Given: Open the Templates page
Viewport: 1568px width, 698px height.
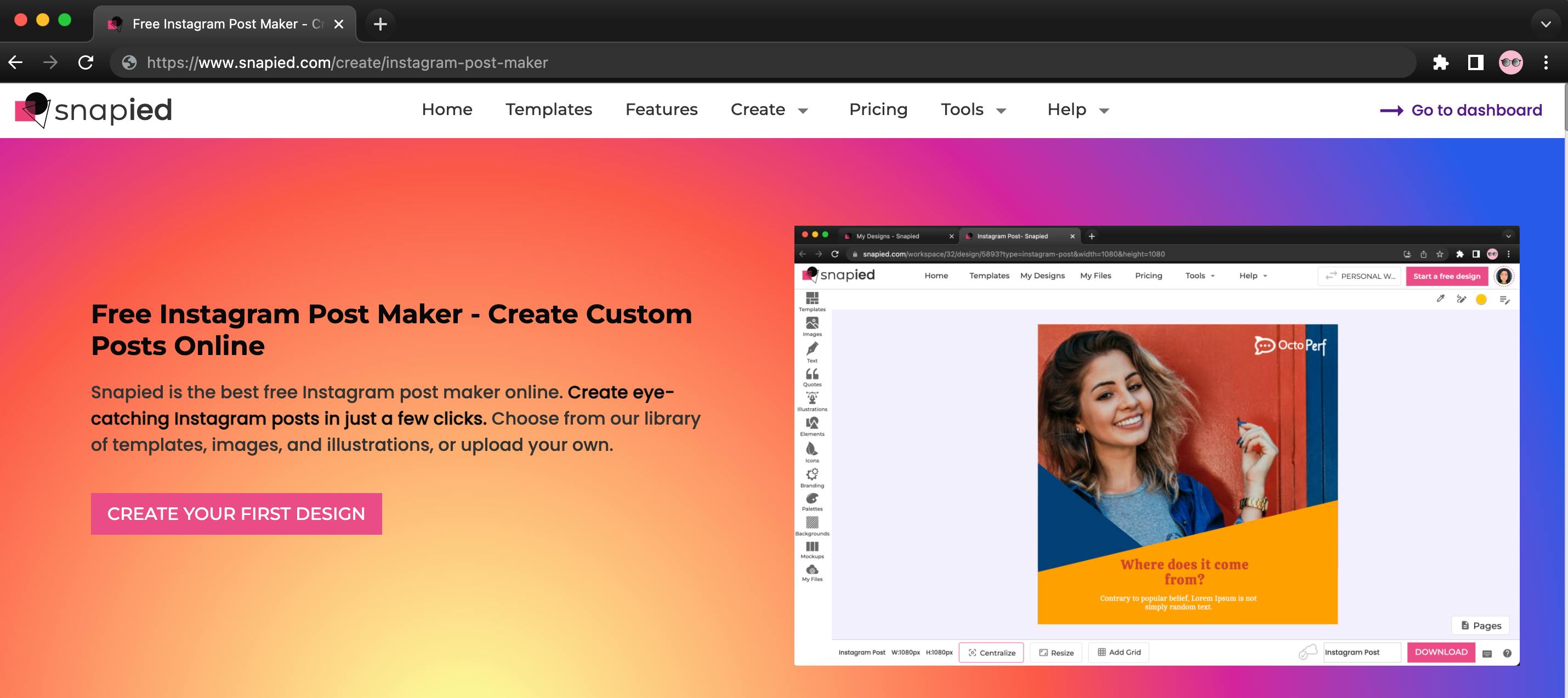Looking at the screenshot, I should (x=548, y=110).
